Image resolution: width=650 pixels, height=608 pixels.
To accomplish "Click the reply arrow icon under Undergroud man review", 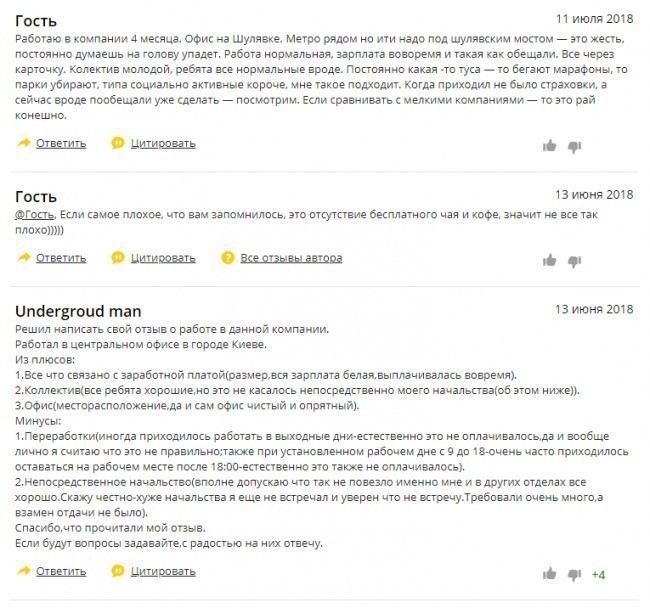I will click(x=24, y=571).
